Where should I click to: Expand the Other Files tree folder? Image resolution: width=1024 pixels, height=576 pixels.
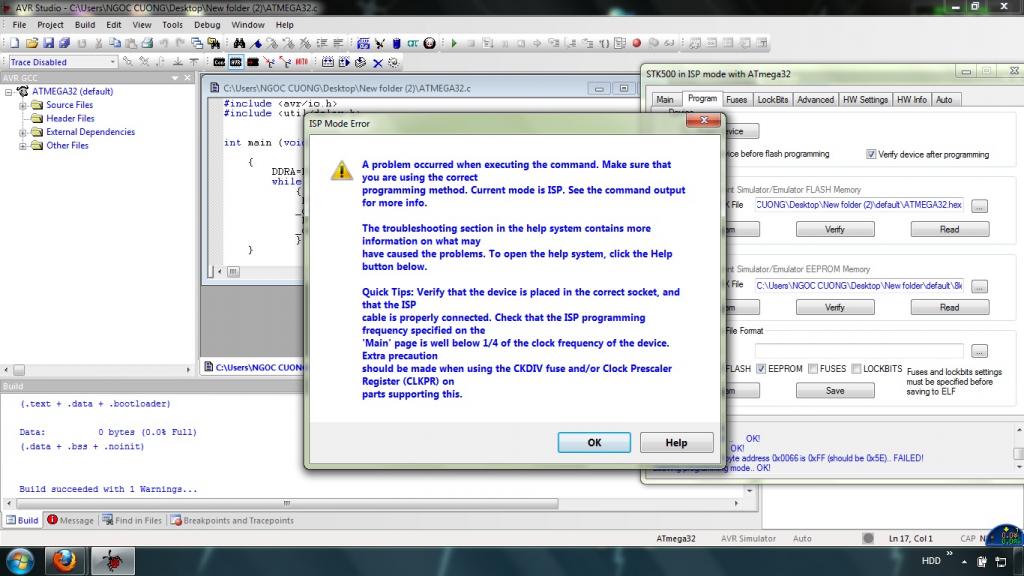click(23, 146)
